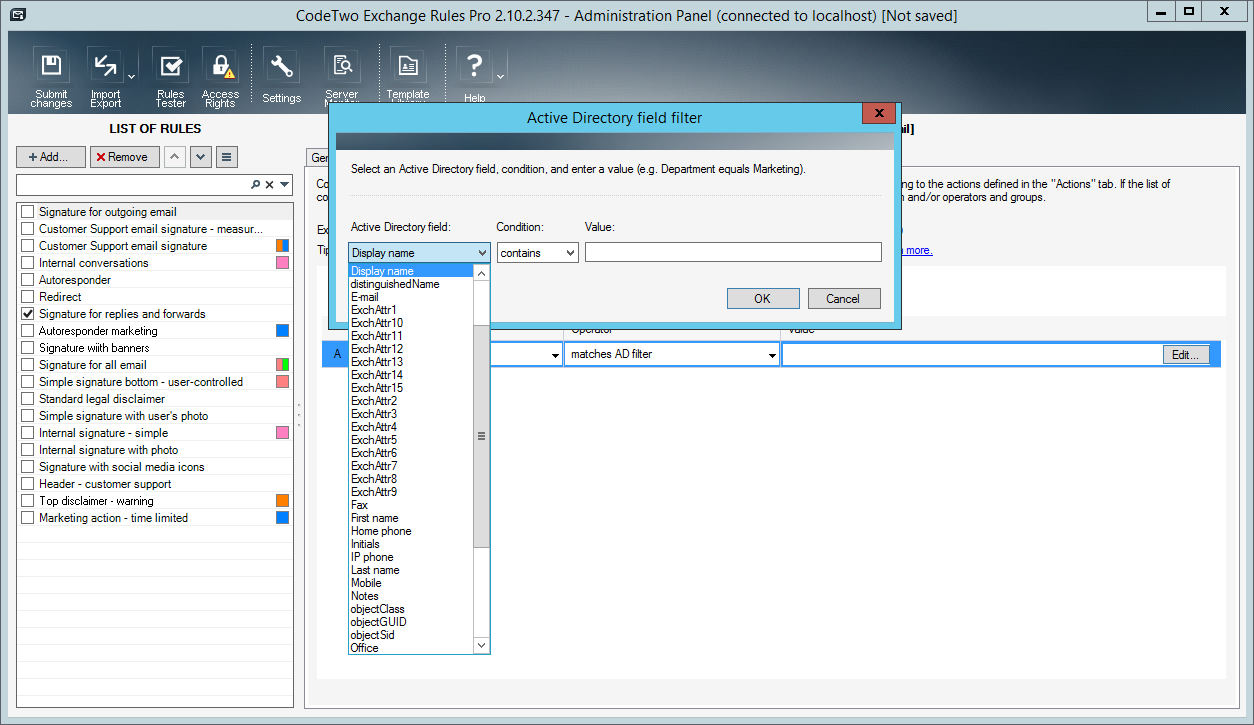Cancel the Active Directory field filter dialog
This screenshot has height=725, width=1254.
[x=843, y=298]
